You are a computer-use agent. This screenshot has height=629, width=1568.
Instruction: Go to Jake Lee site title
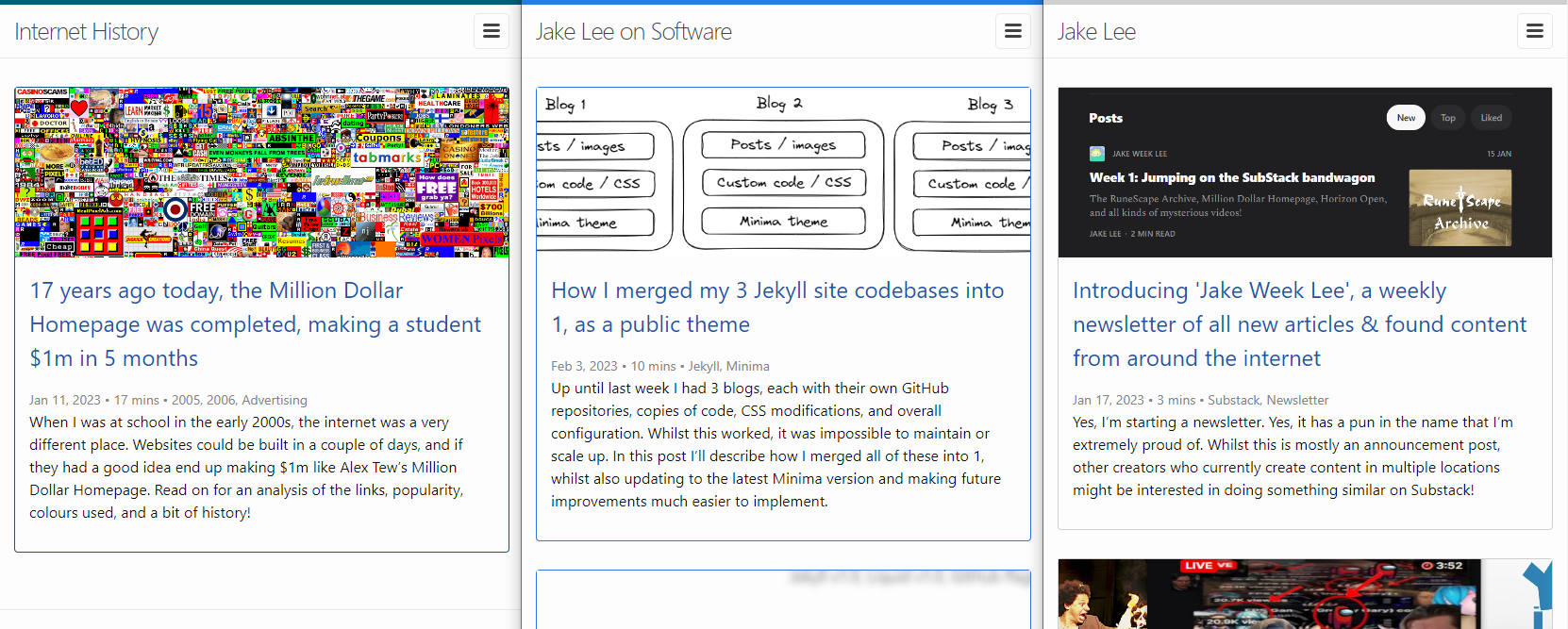point(1096,32)
